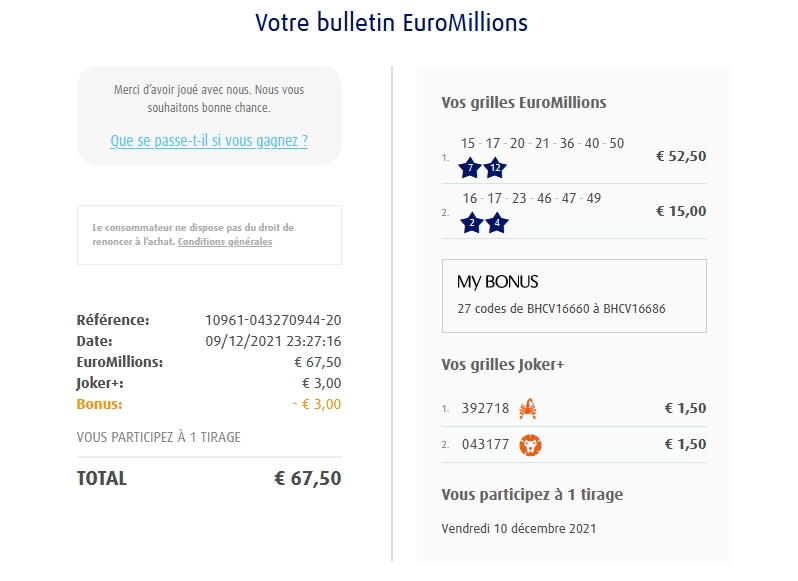Screen dimensions: 798x581
Task: Click star number 2 in second grid
Action: 472,223
